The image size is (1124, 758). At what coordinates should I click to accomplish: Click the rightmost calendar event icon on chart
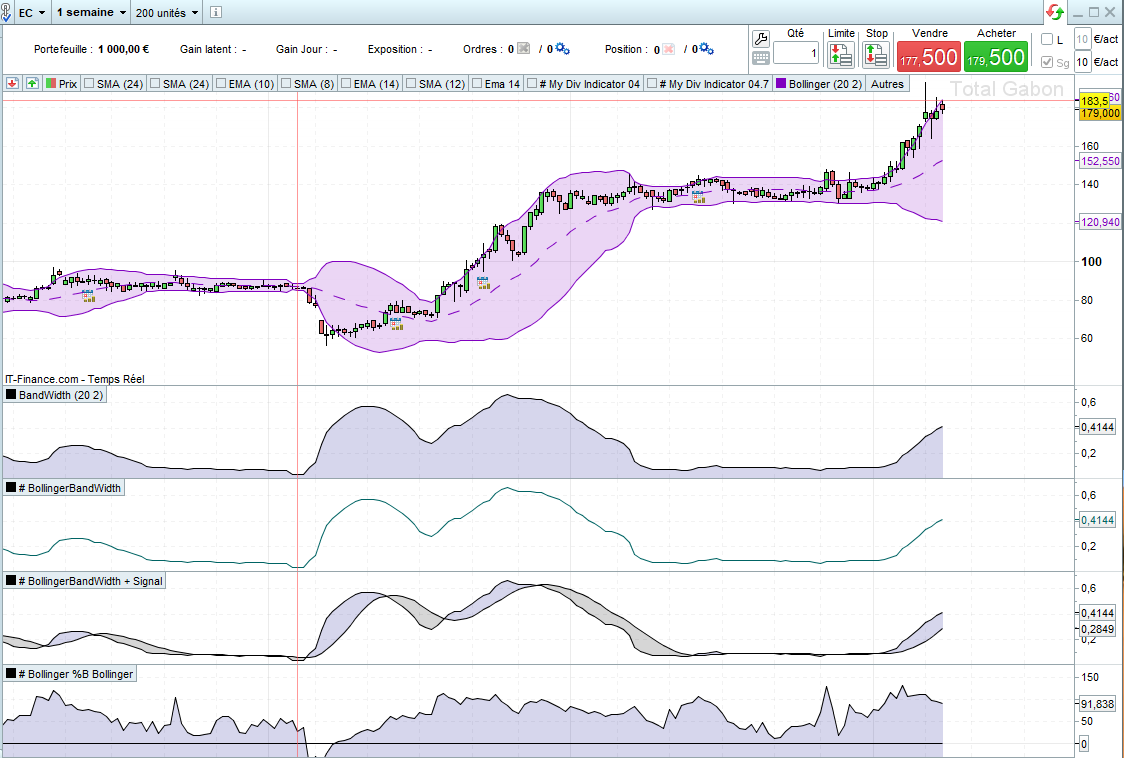[x=698, y=197]
